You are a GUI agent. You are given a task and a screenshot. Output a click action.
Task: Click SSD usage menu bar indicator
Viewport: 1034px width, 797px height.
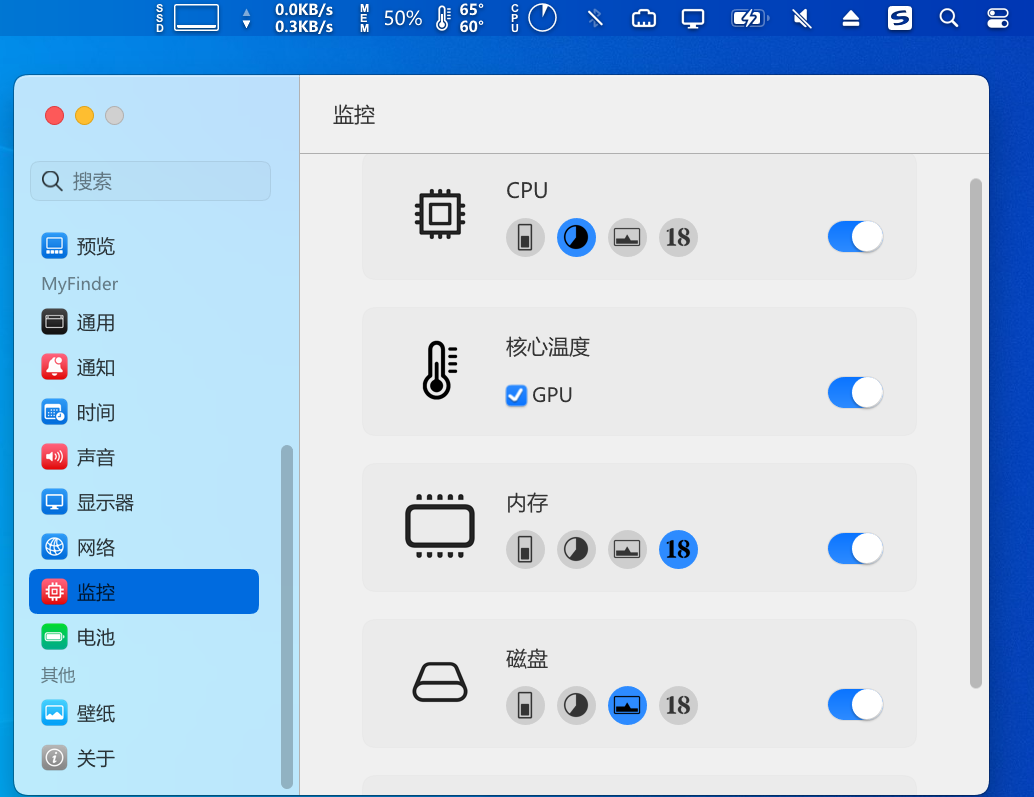pyautogui.click(x=188, y=18)
